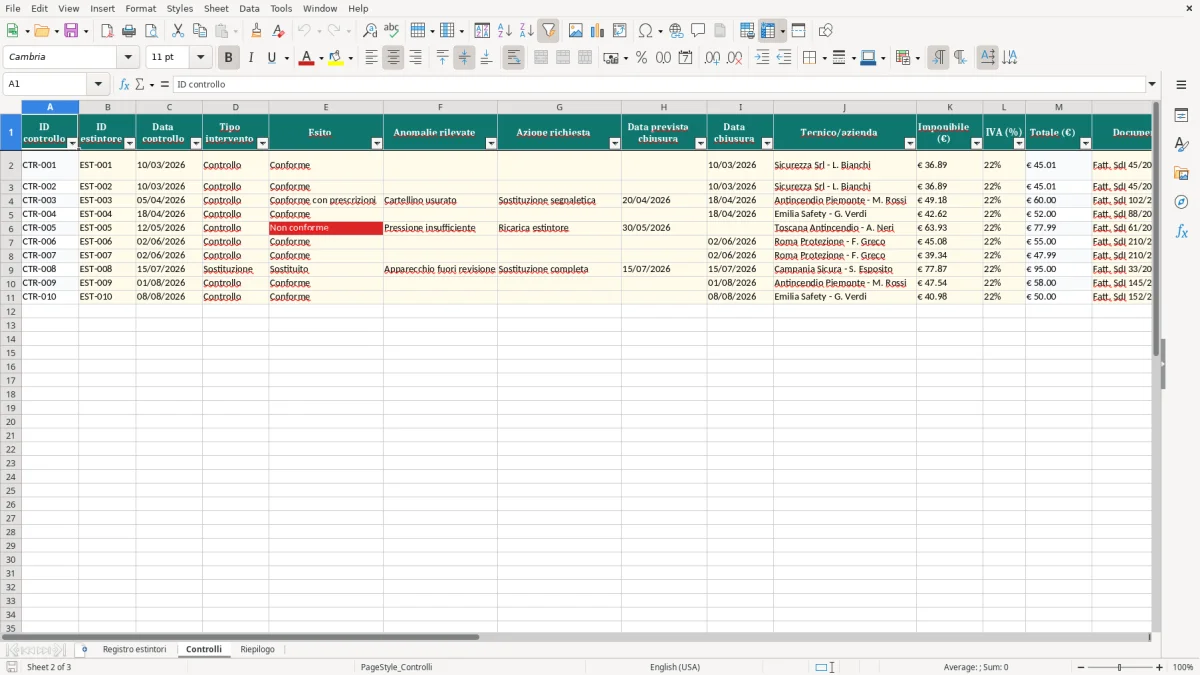Open Find and Replace magnifier icon
The height and width of the screenshot is (675, 1200).
[x=370, y=31]
